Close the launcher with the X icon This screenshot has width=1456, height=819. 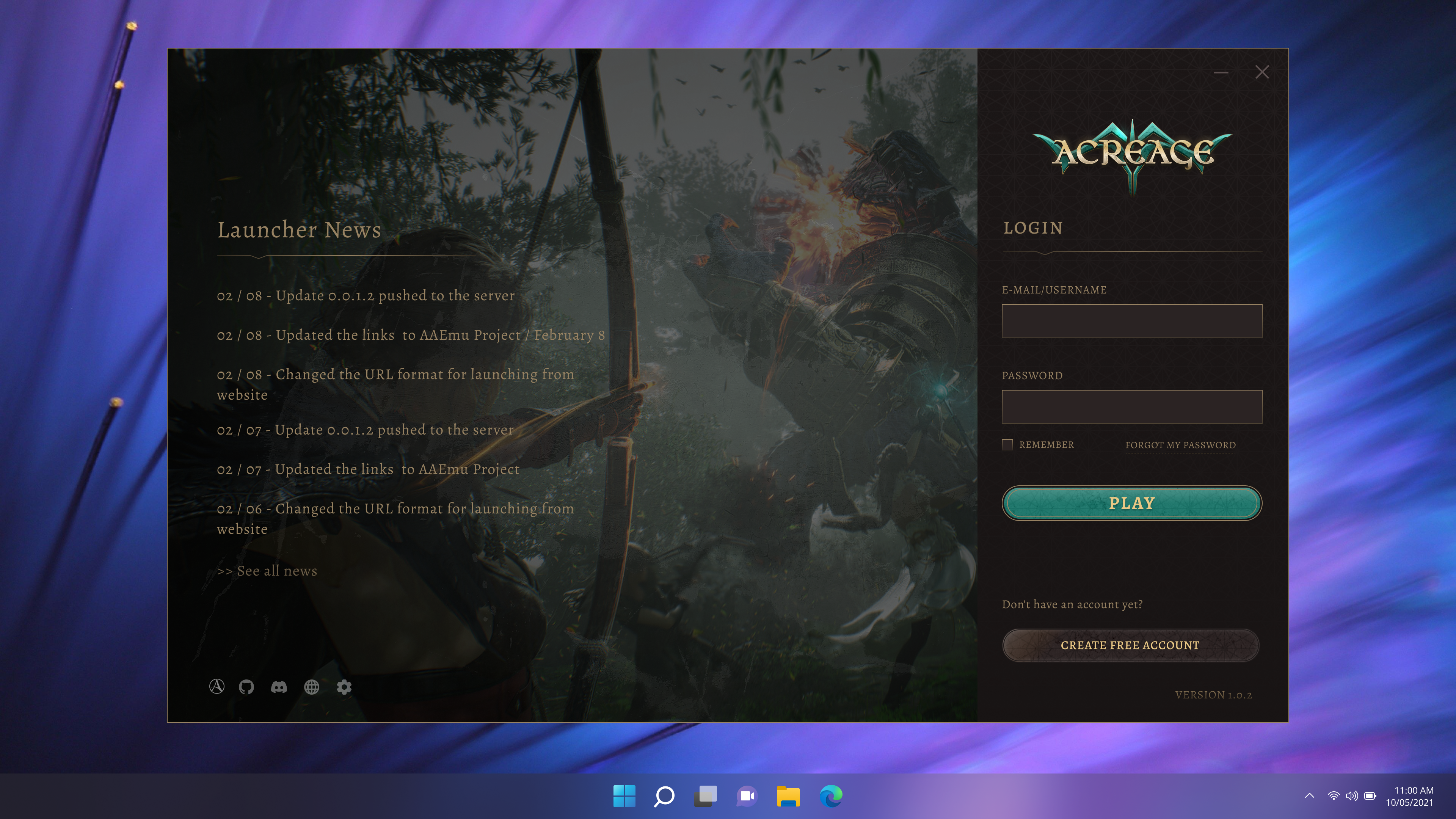(x=1262, y=72)
